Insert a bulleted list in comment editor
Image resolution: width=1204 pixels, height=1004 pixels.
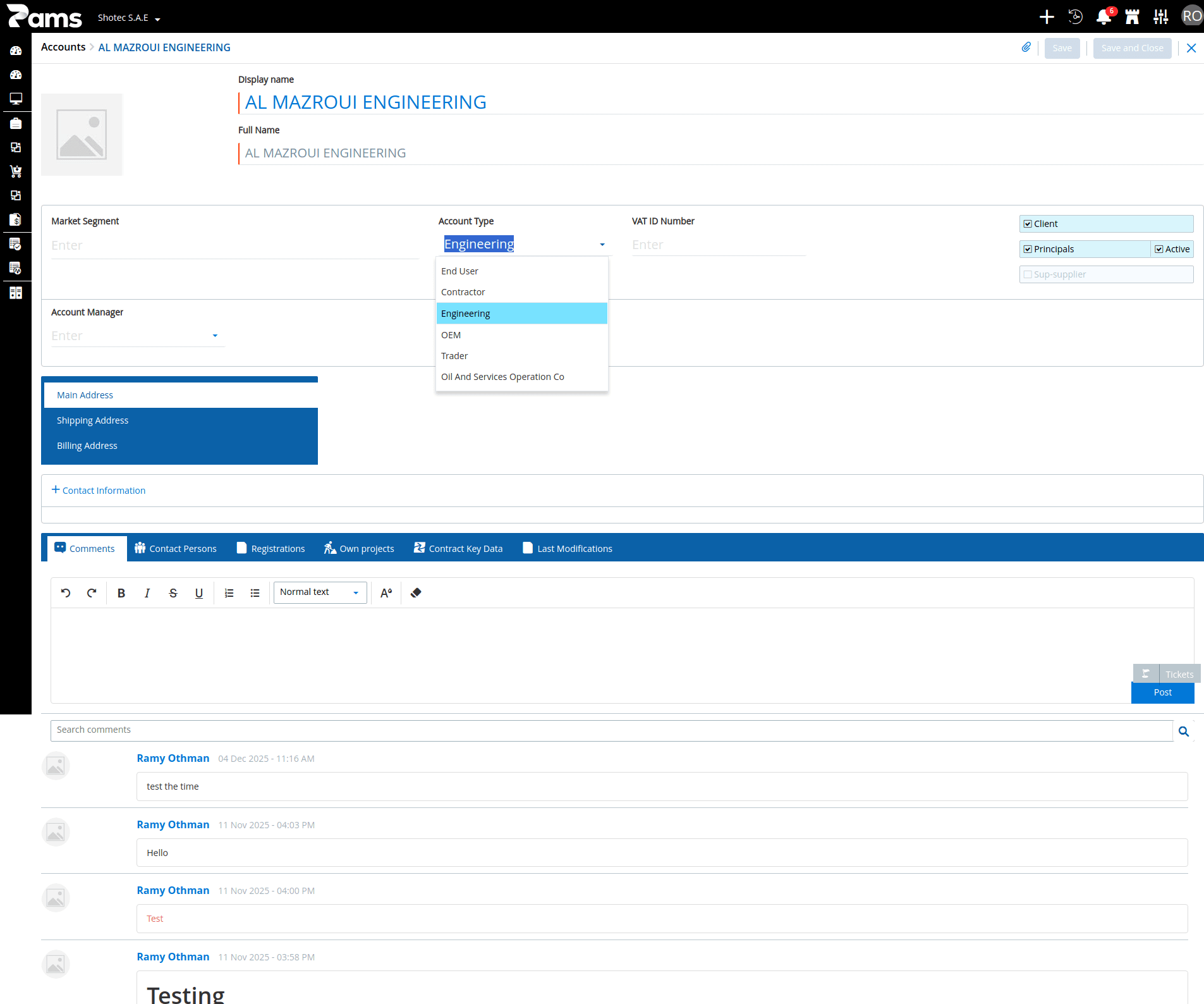tap(255, 593)
